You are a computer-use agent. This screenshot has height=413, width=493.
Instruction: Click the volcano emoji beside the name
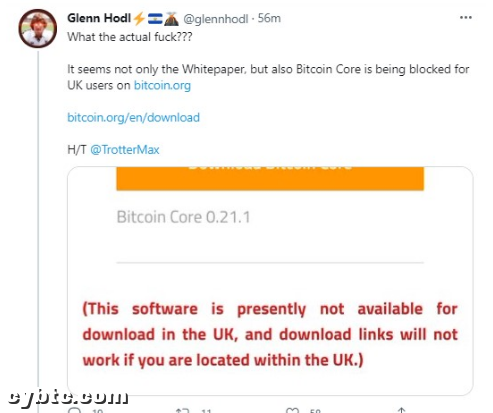tap(171, 19)
